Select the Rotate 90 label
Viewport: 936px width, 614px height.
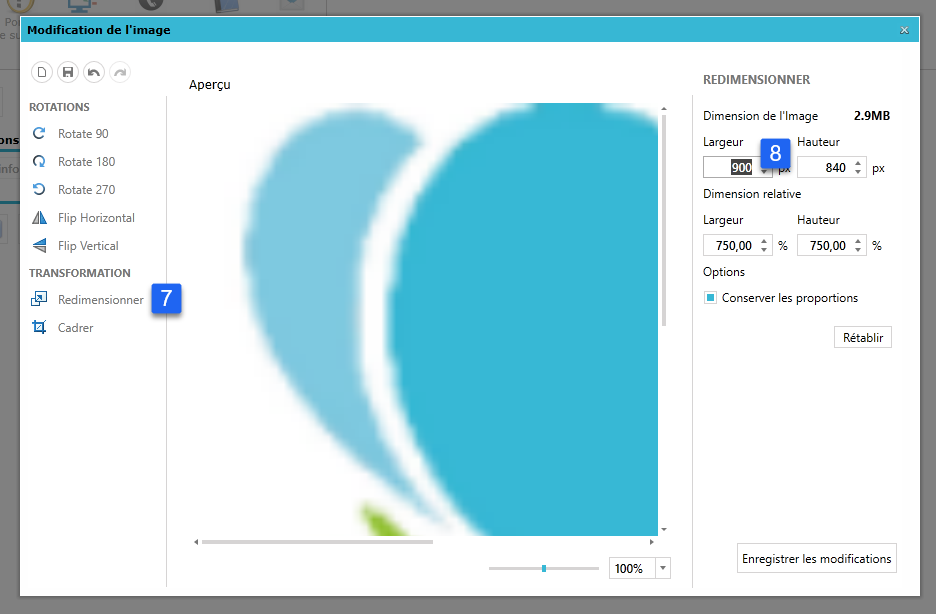click(x=83, y=134)
